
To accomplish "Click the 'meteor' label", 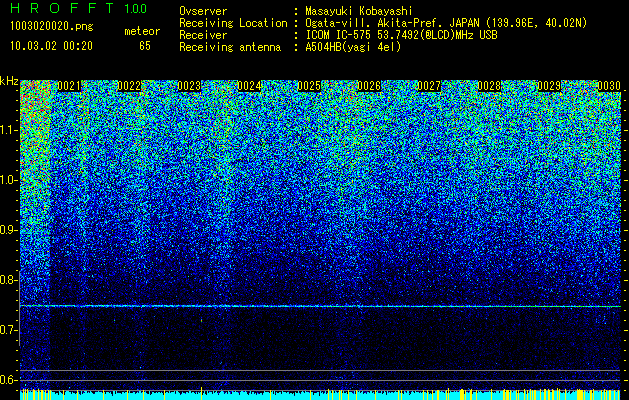I will (142, 31).
